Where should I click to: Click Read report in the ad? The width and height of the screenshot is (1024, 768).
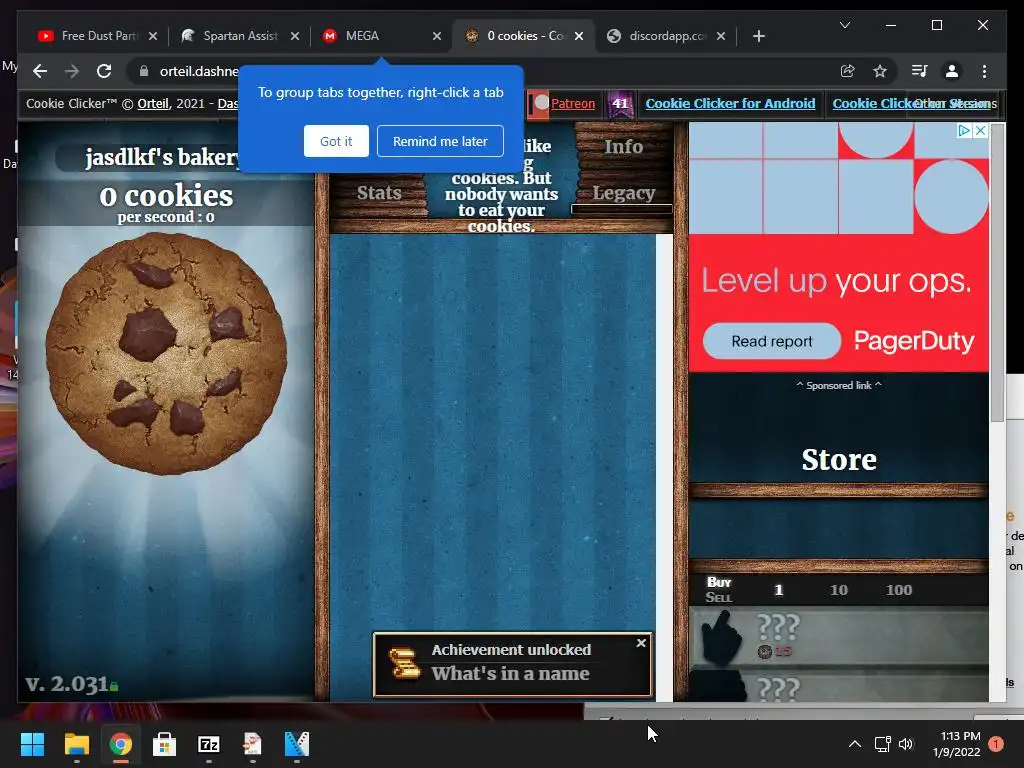771,341
